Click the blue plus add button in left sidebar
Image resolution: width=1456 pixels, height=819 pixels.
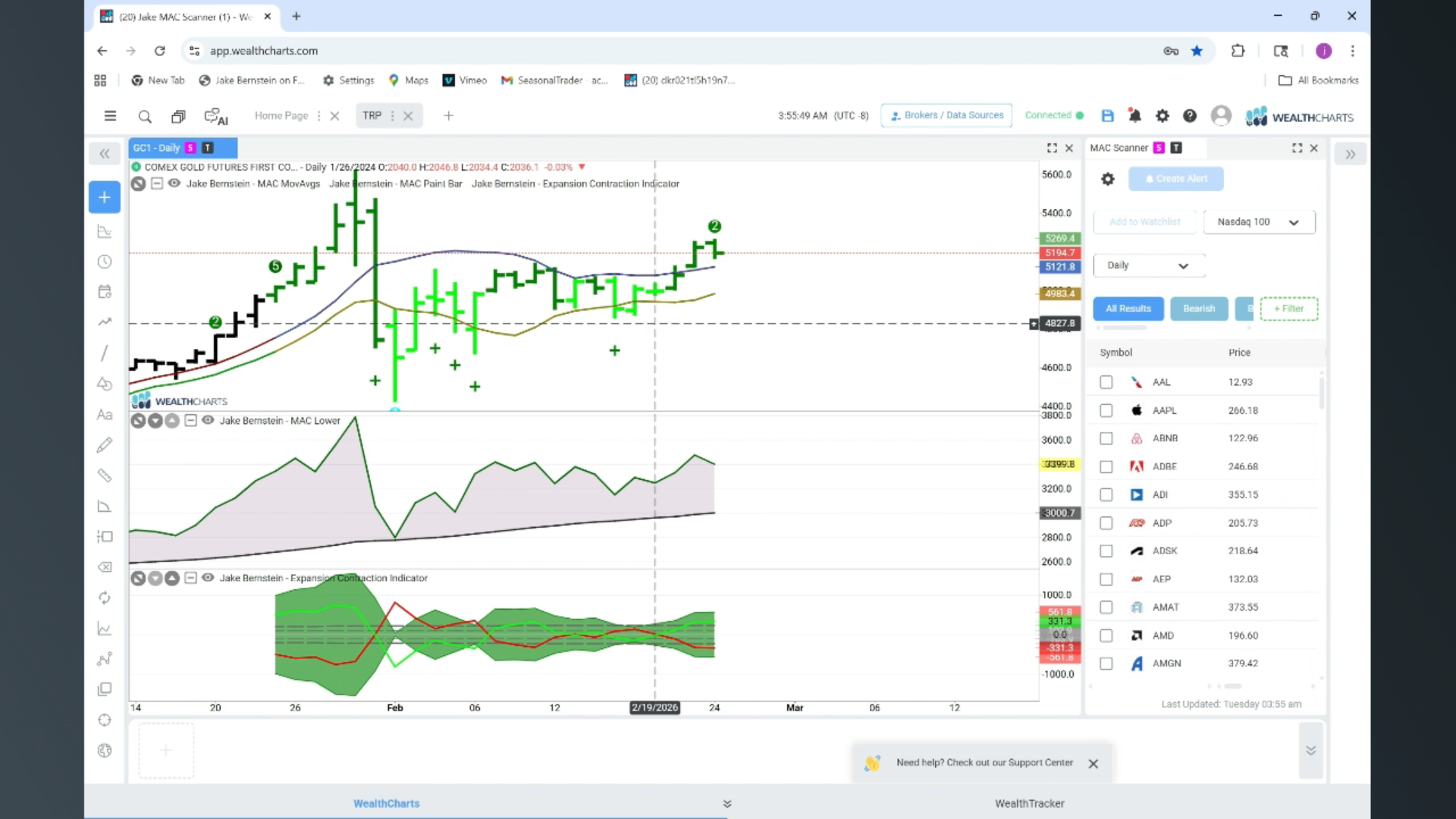coord(105,197)
